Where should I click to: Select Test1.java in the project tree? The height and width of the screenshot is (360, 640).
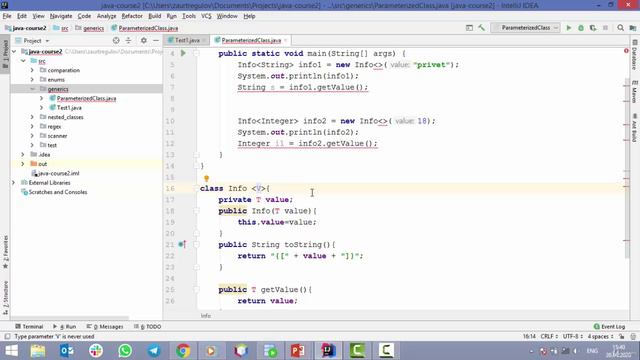click(69, 108)
